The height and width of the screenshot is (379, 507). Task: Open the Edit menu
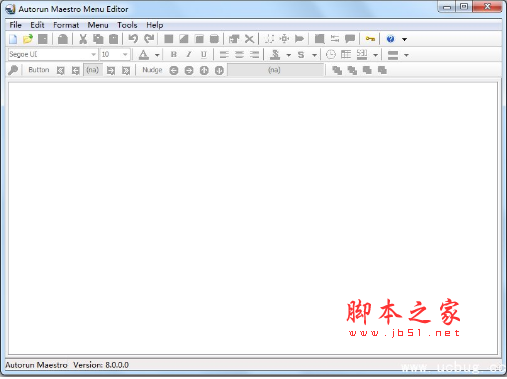37,25
